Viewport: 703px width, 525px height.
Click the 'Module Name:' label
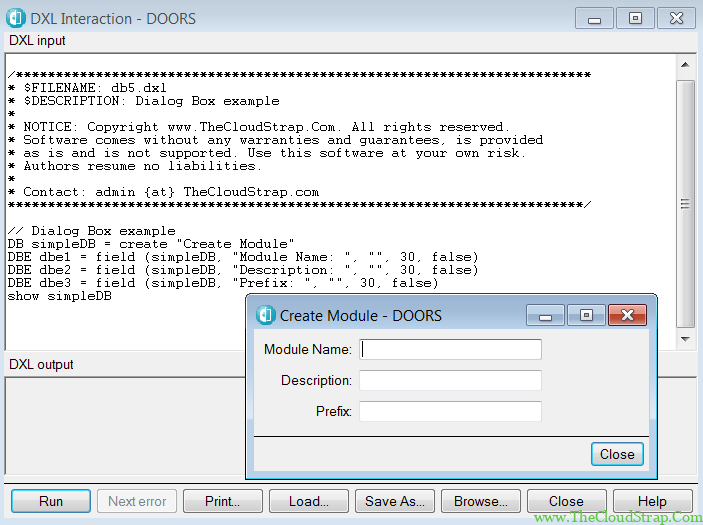[308, 349]
